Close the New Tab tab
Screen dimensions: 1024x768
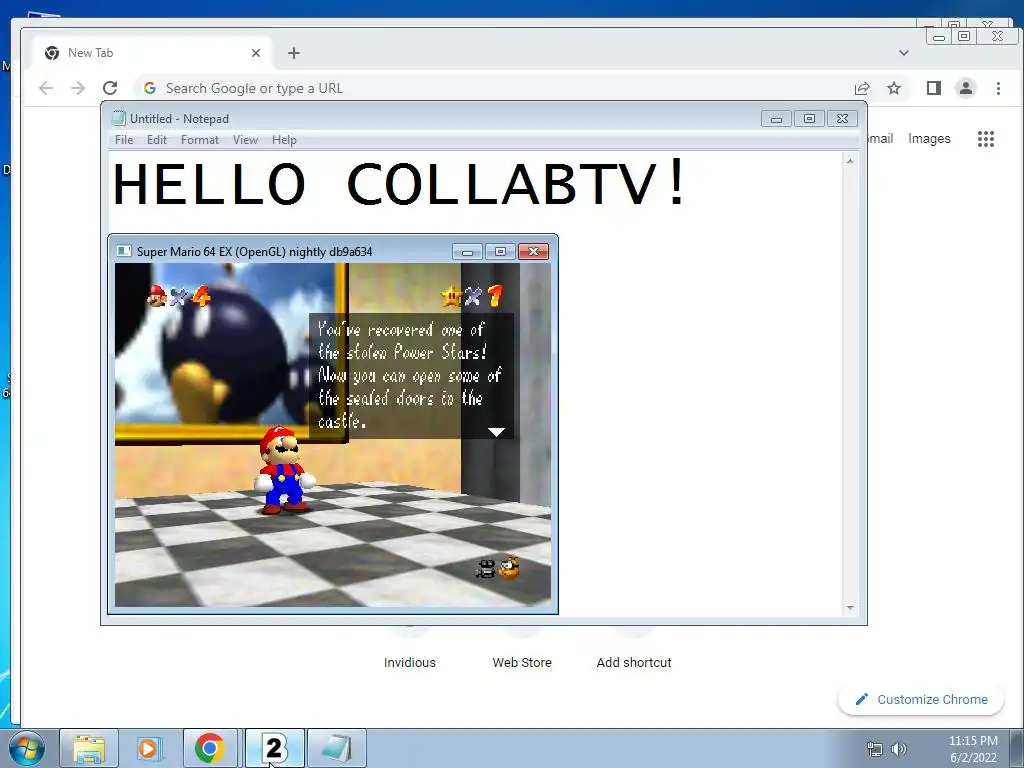click(256, 53)
